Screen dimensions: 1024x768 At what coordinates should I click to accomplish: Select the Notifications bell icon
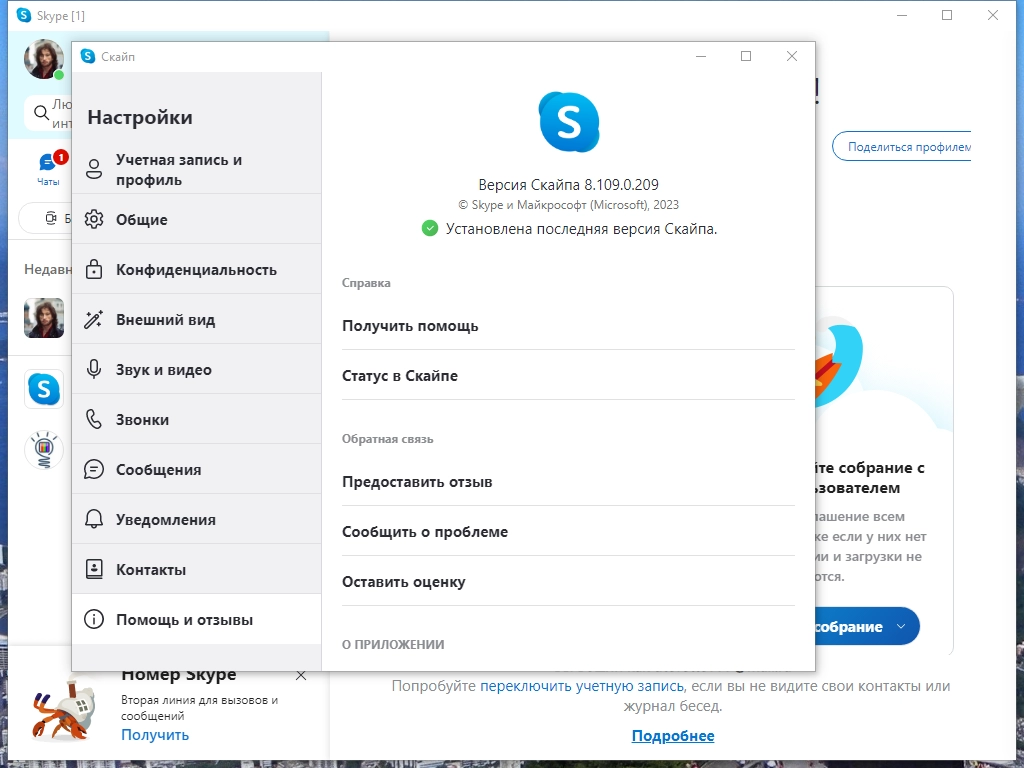(94, 519)
